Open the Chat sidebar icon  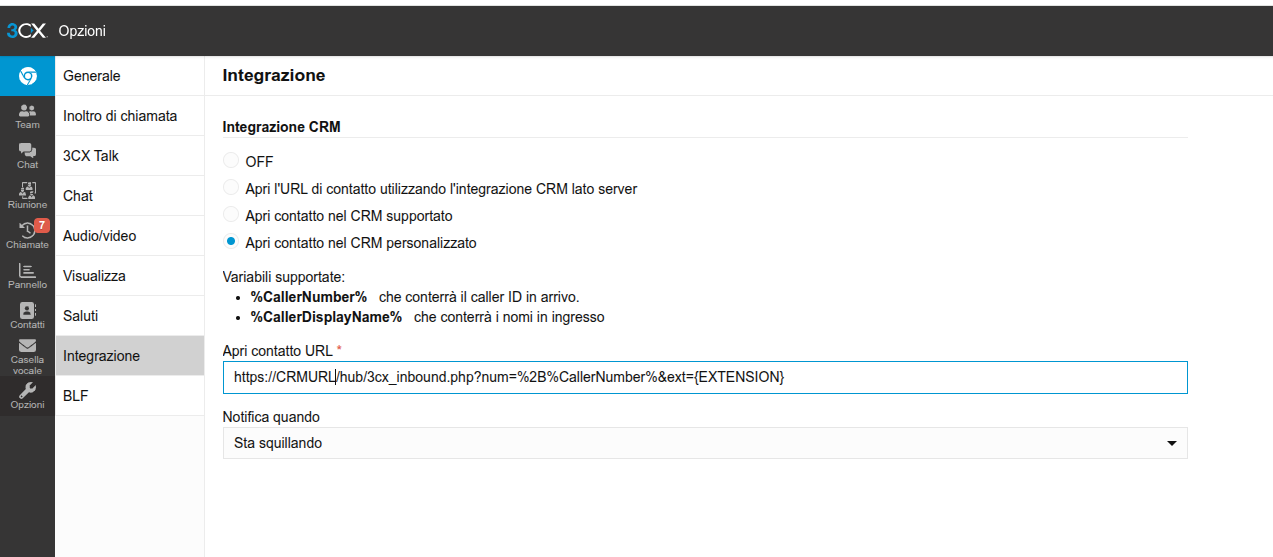click(x=27, y=156)
